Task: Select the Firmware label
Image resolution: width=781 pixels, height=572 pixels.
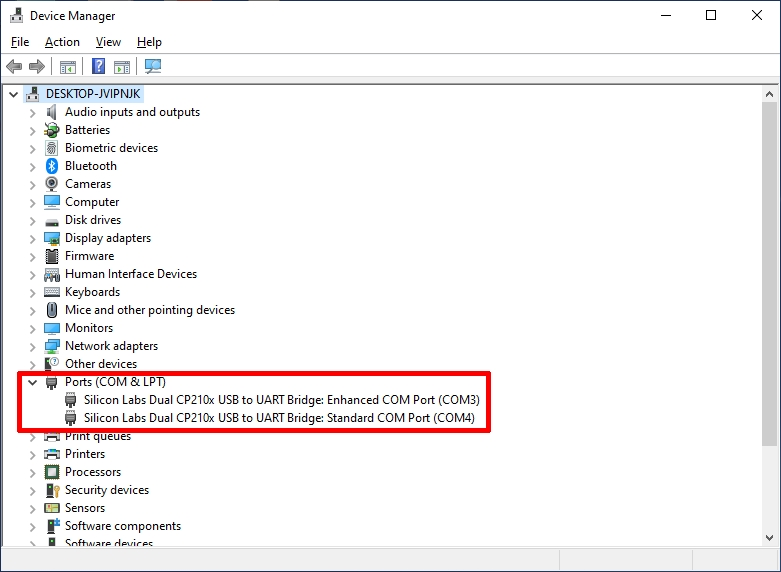Action: point(89,256)
